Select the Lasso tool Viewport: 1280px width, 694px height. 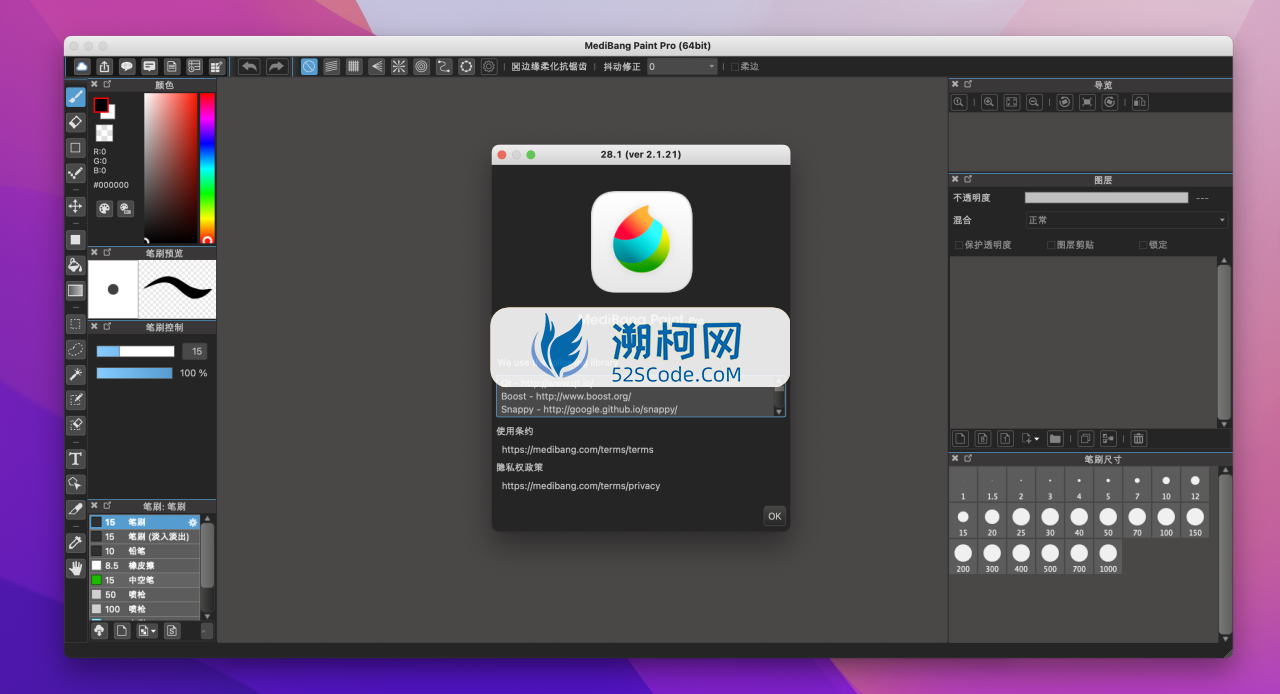[75, 349]
